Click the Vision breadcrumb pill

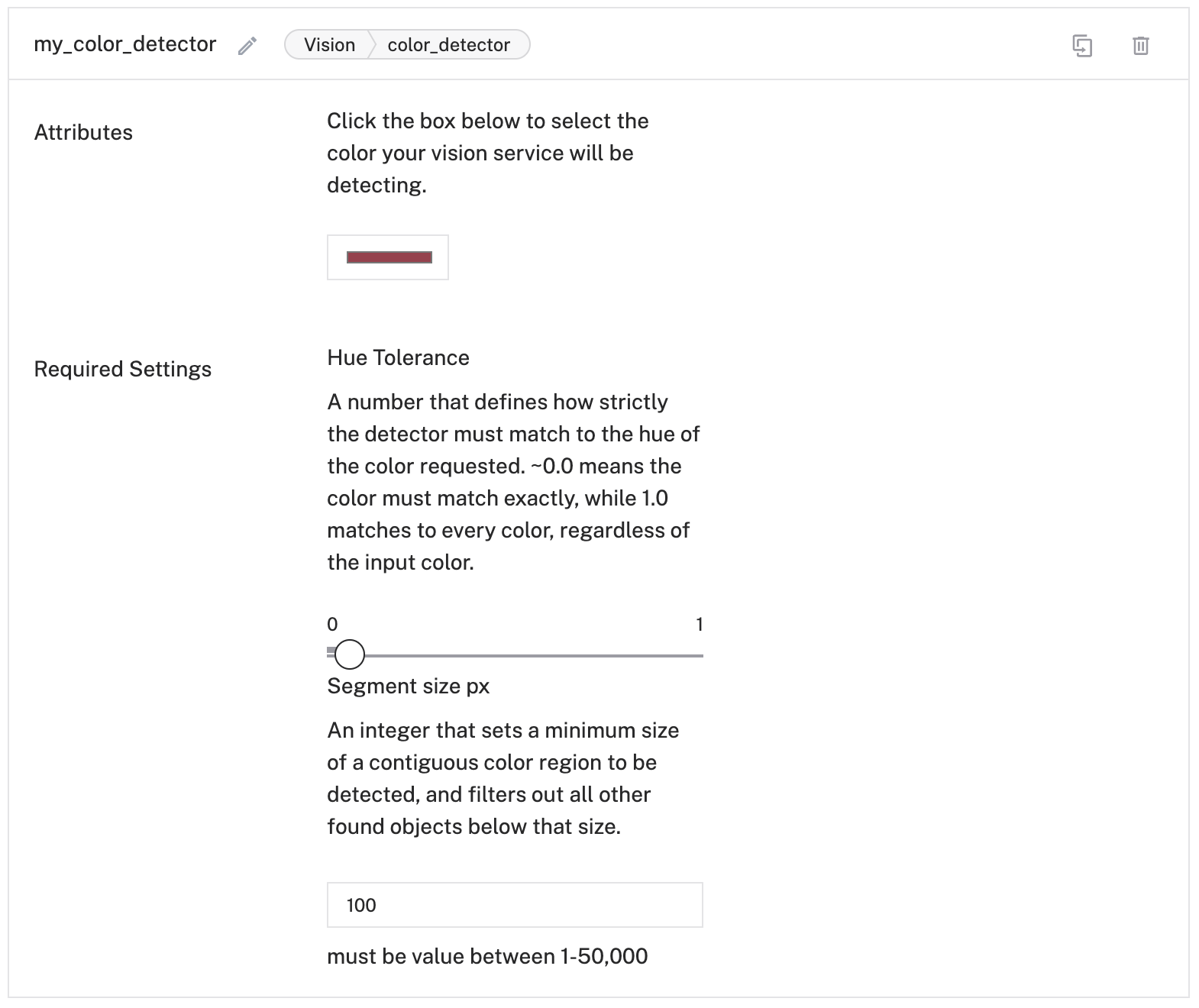[x=329, y=45]
